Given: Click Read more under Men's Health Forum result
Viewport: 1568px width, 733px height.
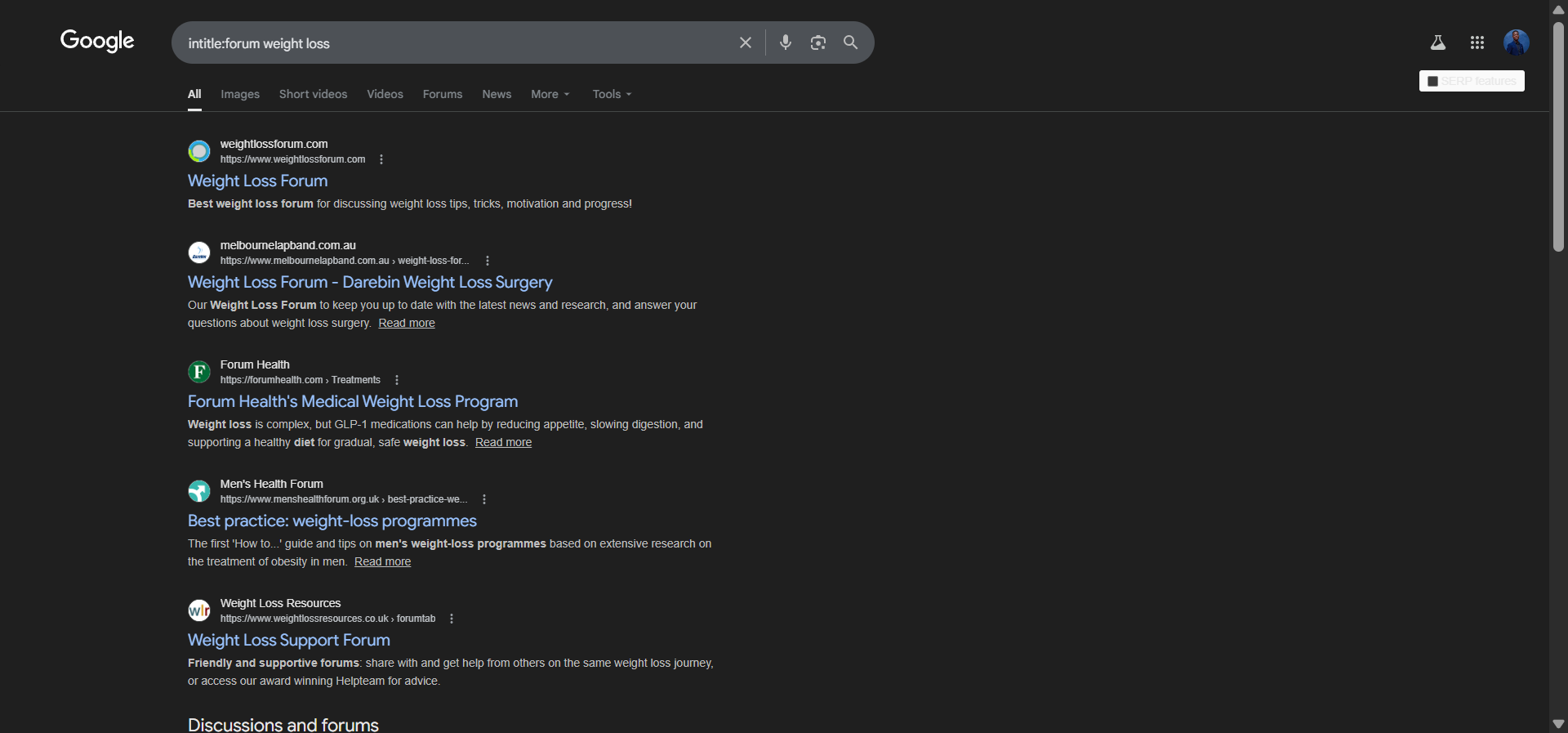Looking at the screenshot, I should point(382,561).
